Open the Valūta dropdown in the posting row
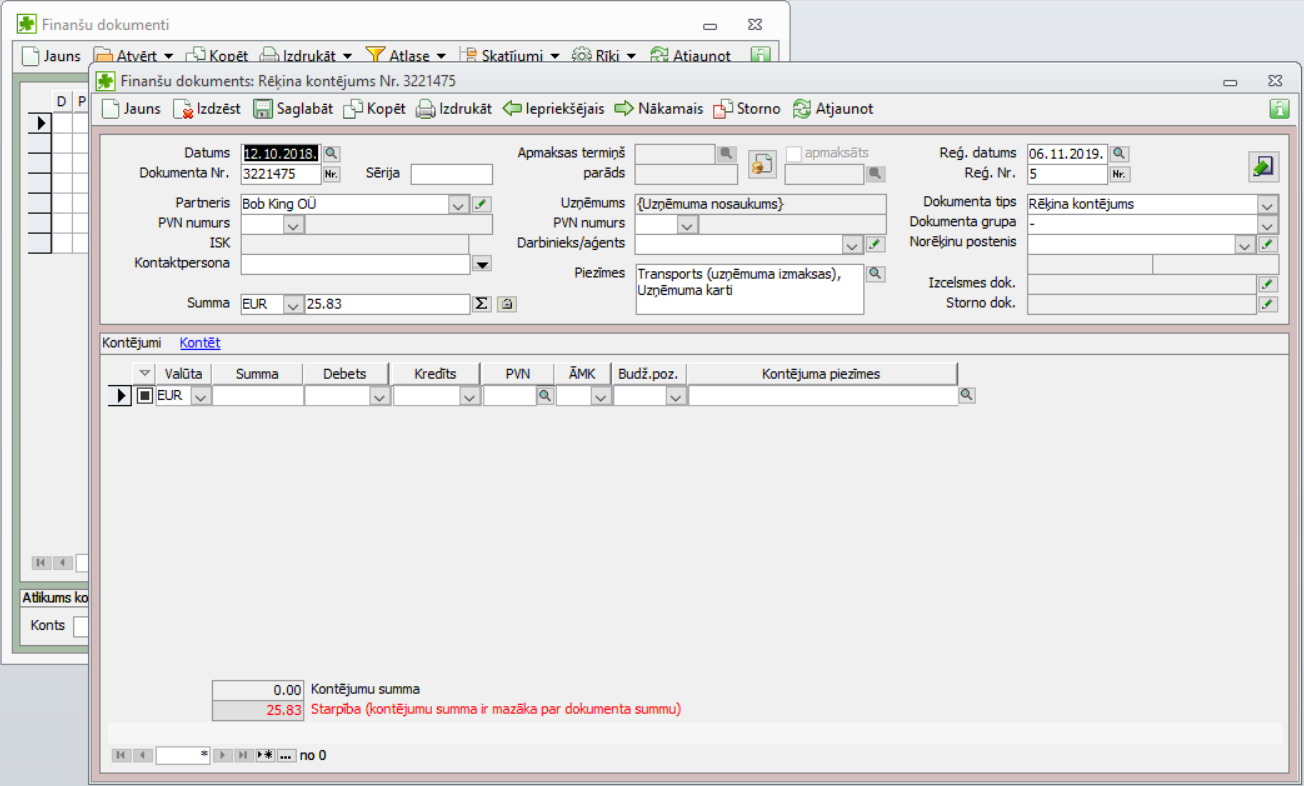Screen dimensions: 1304x786 201,396
